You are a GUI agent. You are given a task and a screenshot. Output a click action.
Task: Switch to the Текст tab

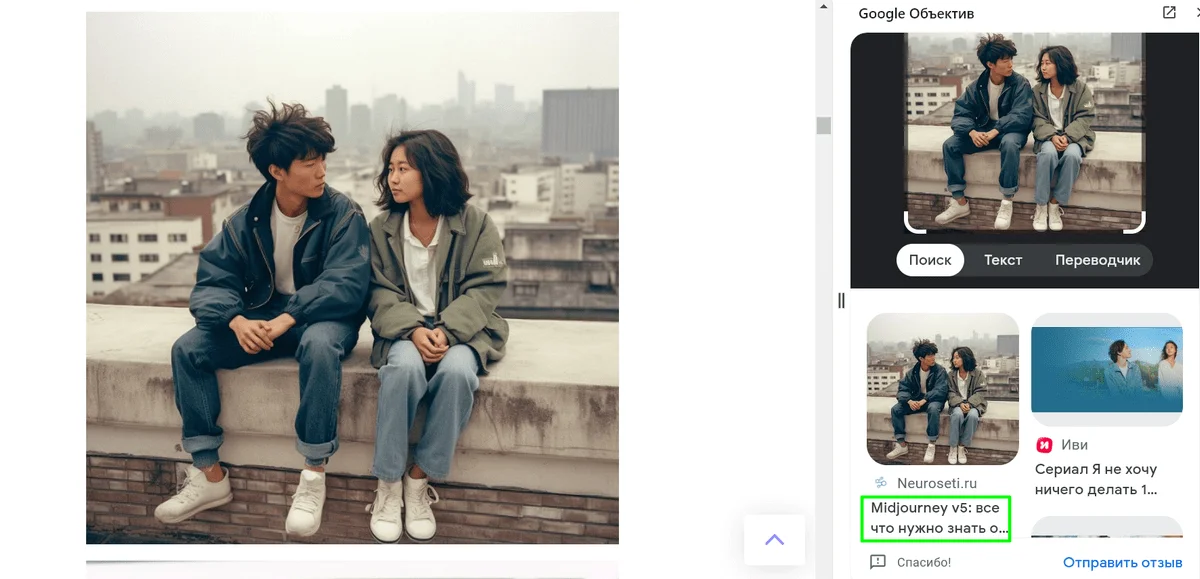click(x=1002, y=260)
